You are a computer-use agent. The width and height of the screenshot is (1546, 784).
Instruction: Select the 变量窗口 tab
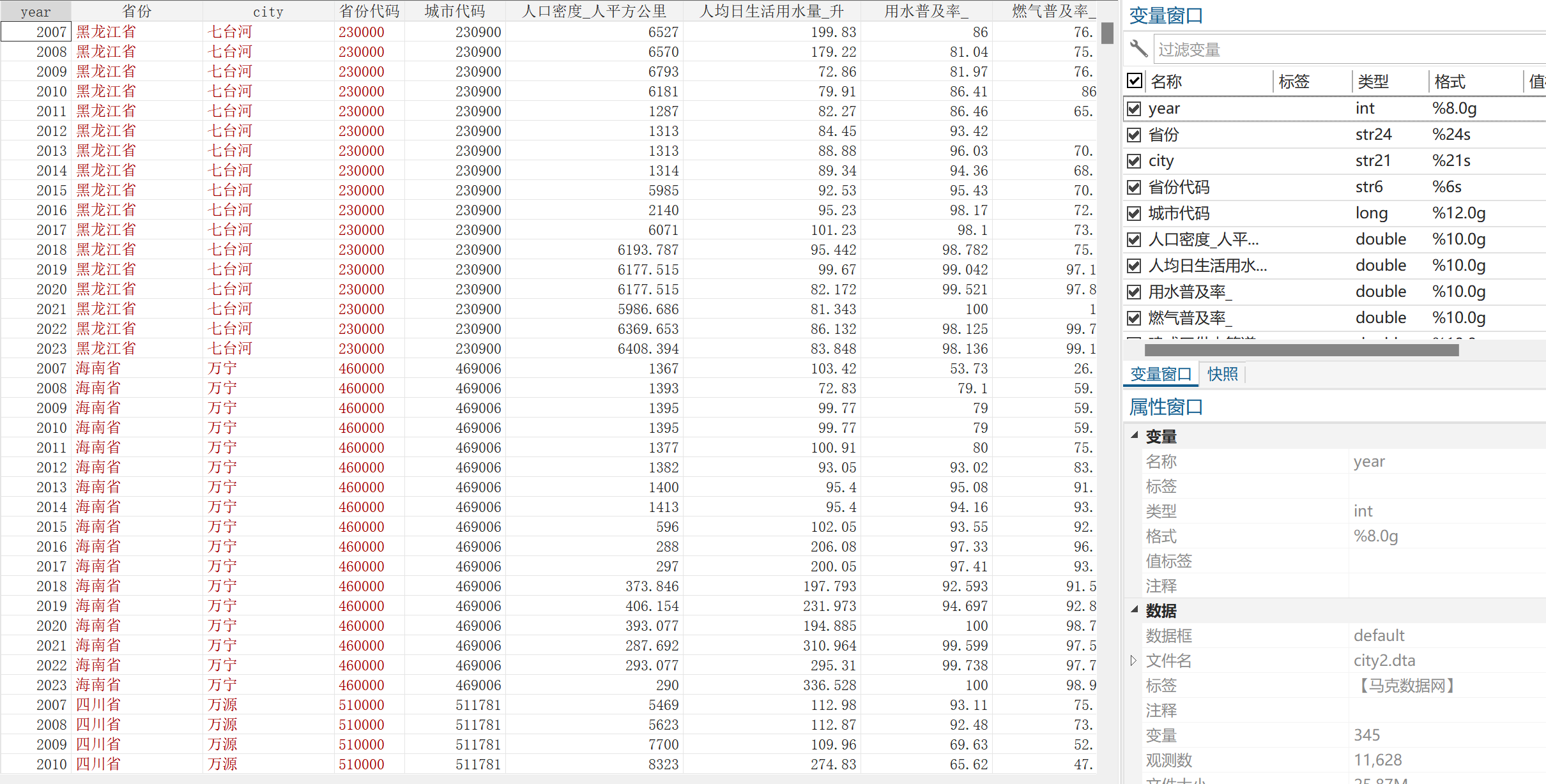(1161, 374)
